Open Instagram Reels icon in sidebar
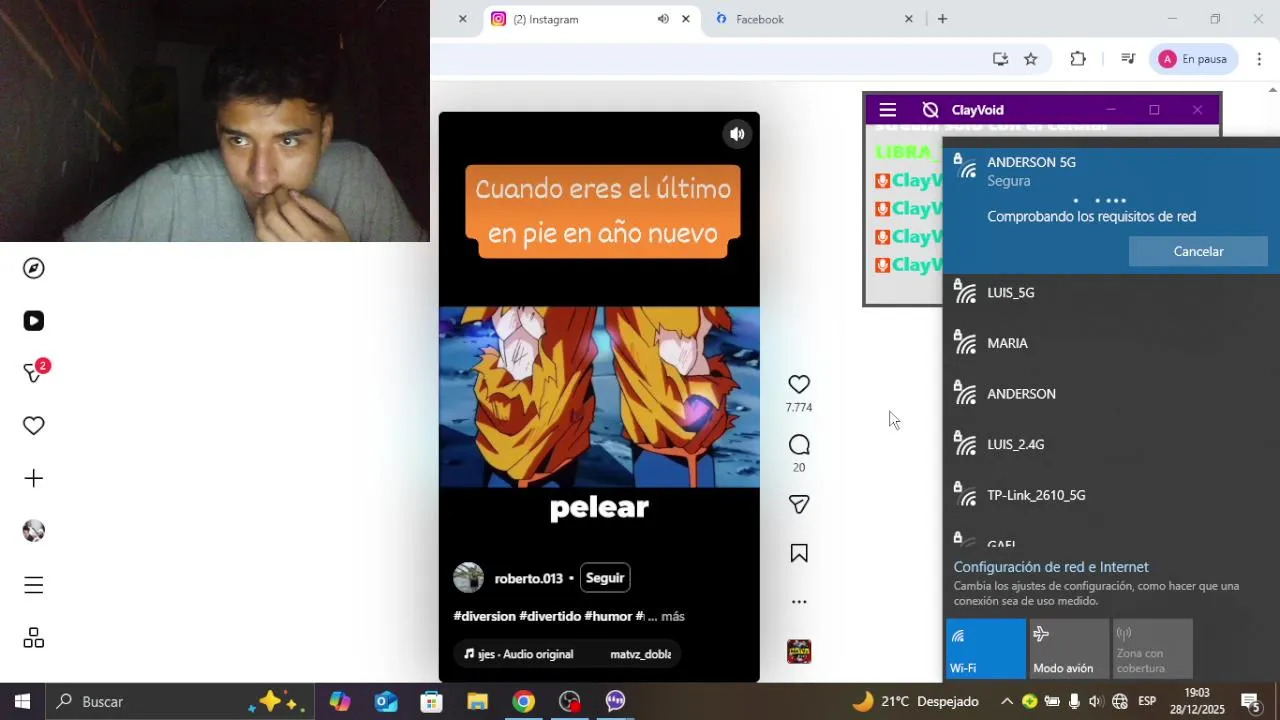 click(x=34, y=321)
